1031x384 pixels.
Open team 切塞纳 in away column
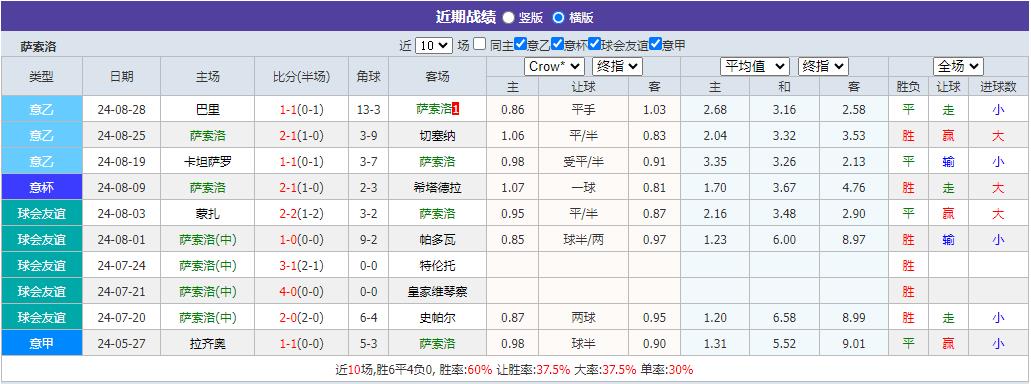(x=437, y=136)
